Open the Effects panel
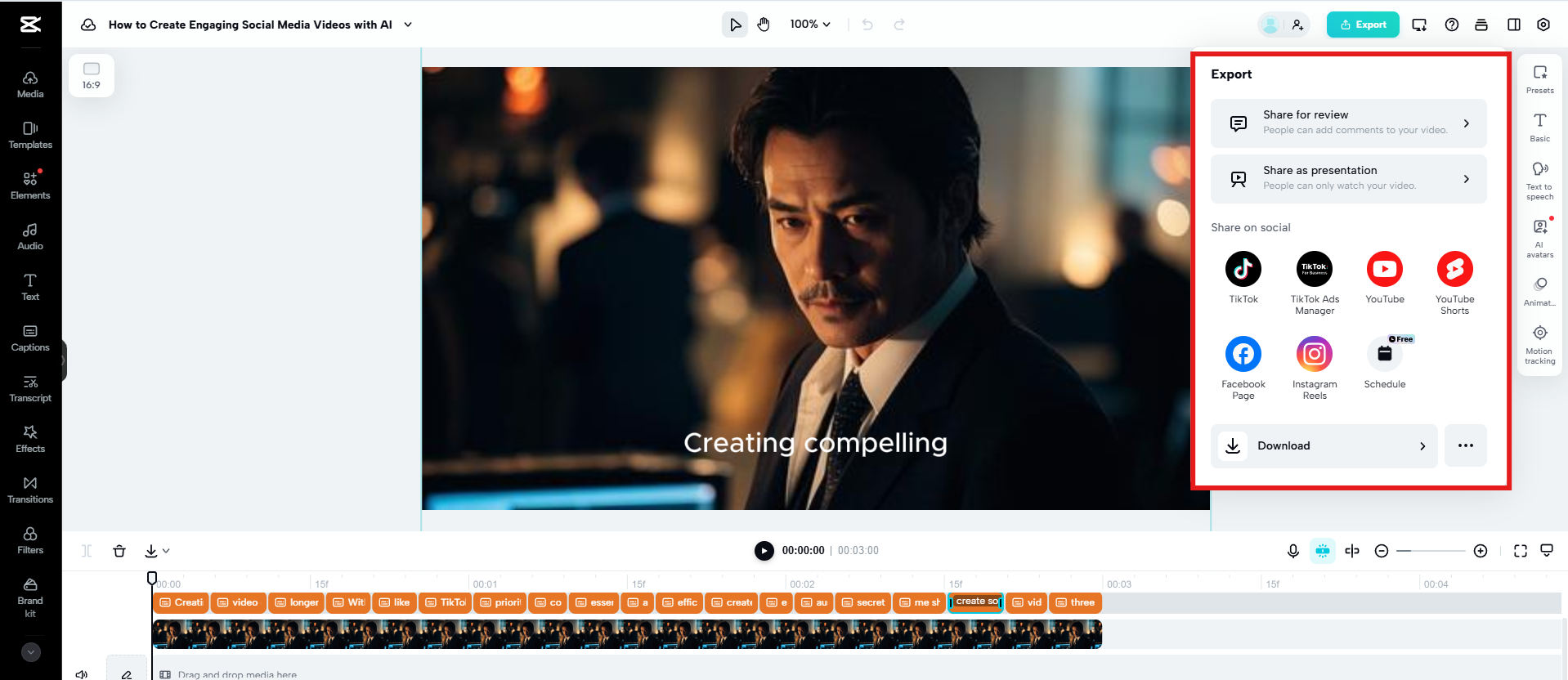Viewport: 1568px width, 680px height. coord(30,439)
